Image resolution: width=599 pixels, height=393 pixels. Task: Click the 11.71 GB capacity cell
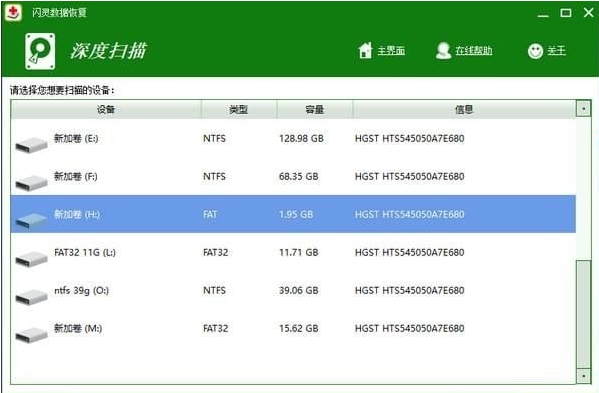coord(299,252)
